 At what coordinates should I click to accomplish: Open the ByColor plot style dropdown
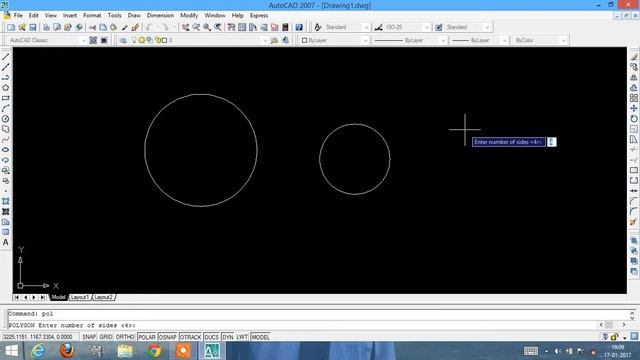pyautogui.click(x=563, y=40)
